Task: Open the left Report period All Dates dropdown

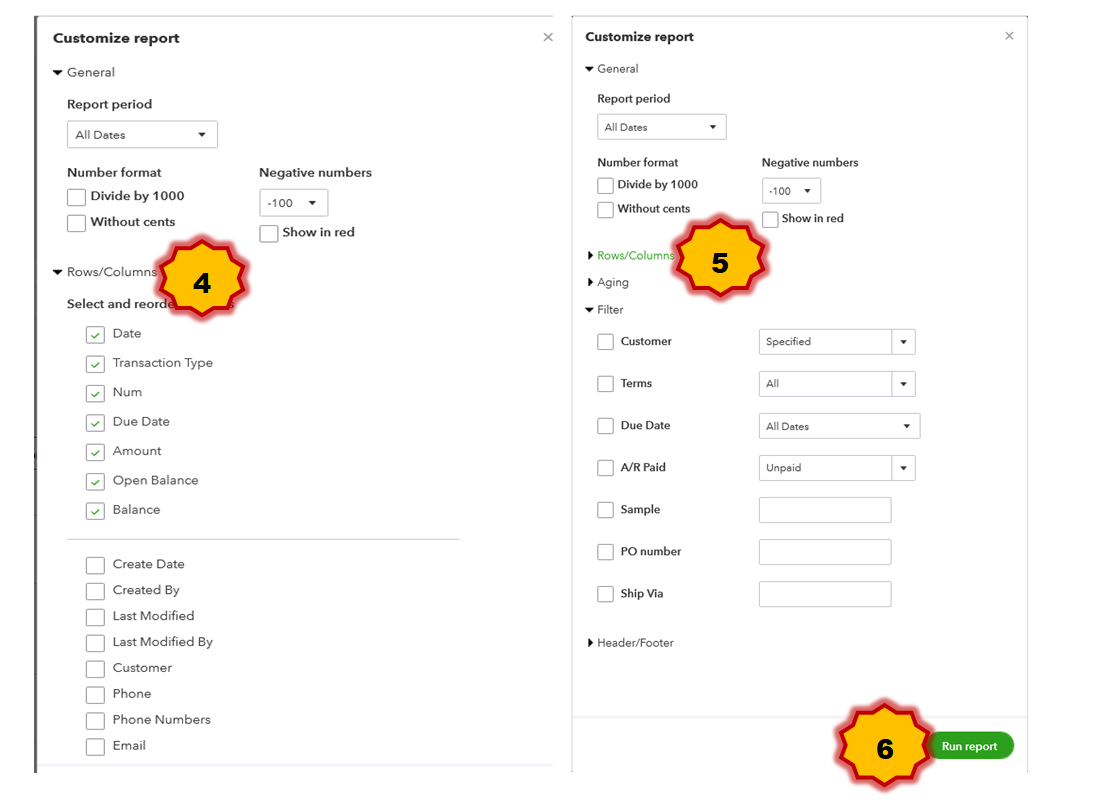Action: tap(142, 135)
